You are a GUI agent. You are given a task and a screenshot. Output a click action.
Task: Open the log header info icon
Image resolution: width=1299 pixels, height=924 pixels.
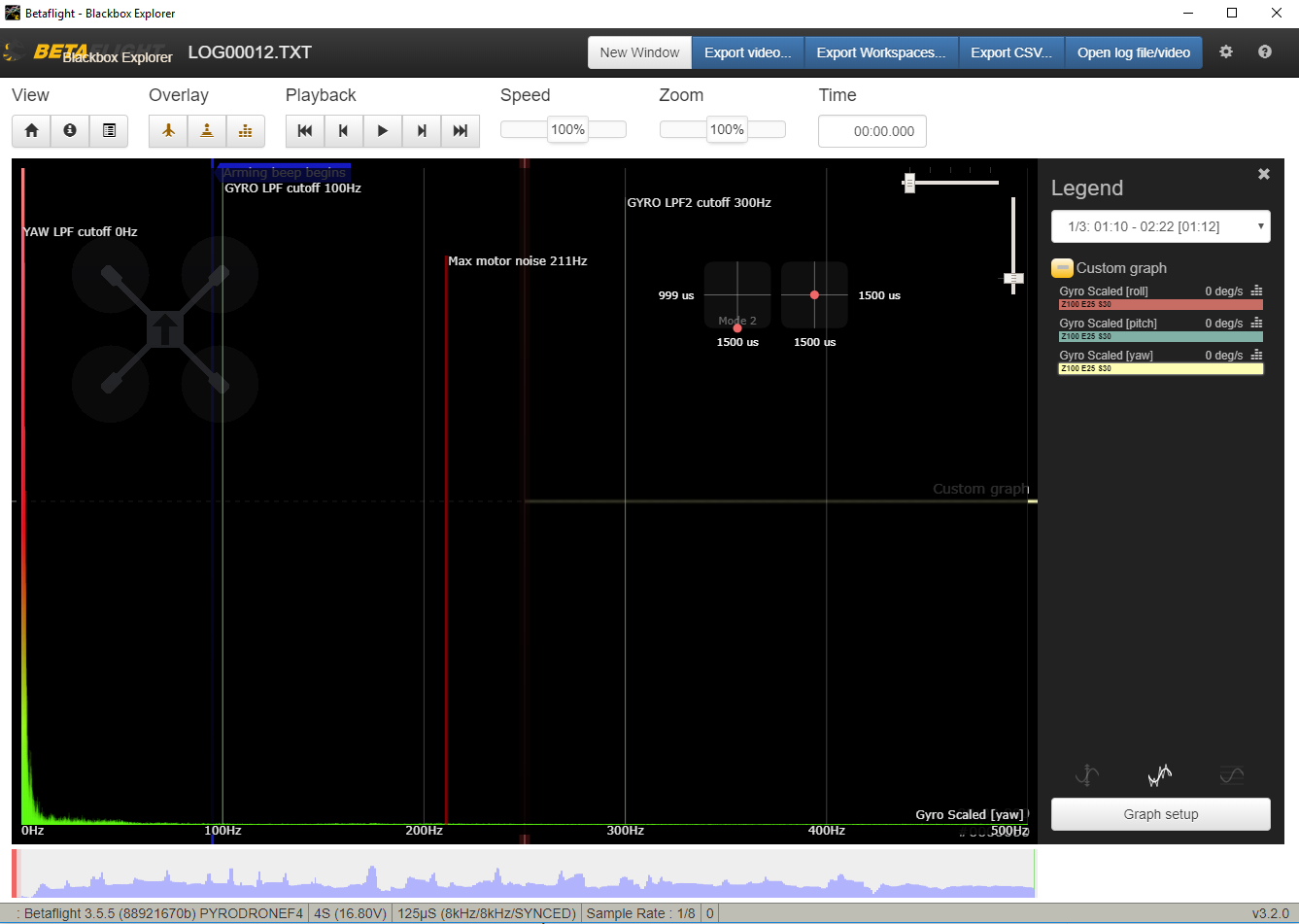click(x=70, y=130)
